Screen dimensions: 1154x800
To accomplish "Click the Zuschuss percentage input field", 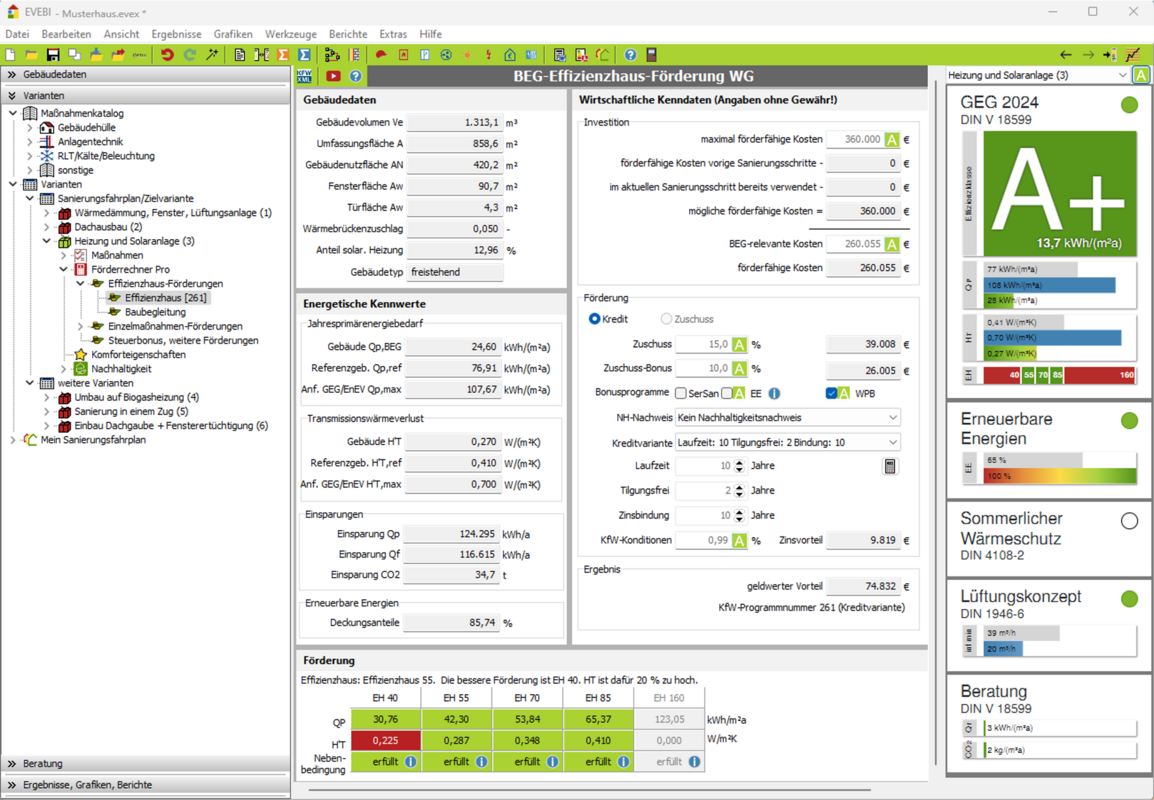I will coord(703,344).
